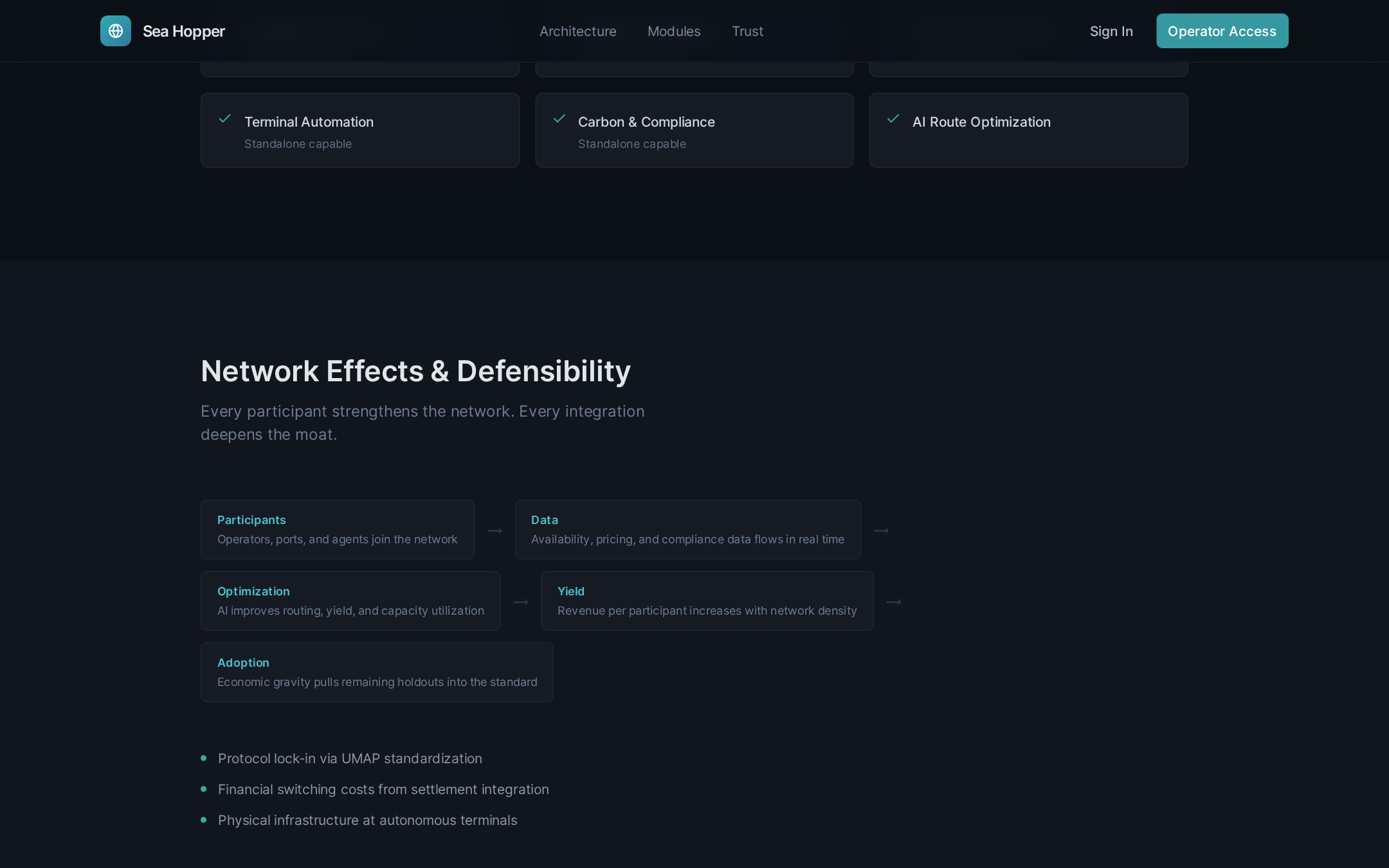Click the Sea Hopper brand name
The image size is (1389, 868).
(184, 32)
